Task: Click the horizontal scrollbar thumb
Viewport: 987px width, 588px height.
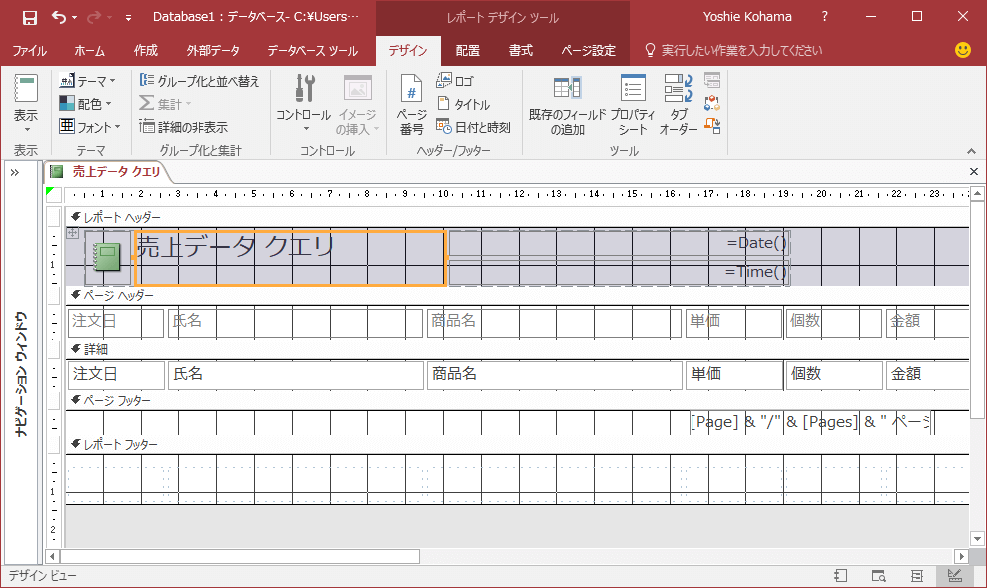Action: (240, 556)
